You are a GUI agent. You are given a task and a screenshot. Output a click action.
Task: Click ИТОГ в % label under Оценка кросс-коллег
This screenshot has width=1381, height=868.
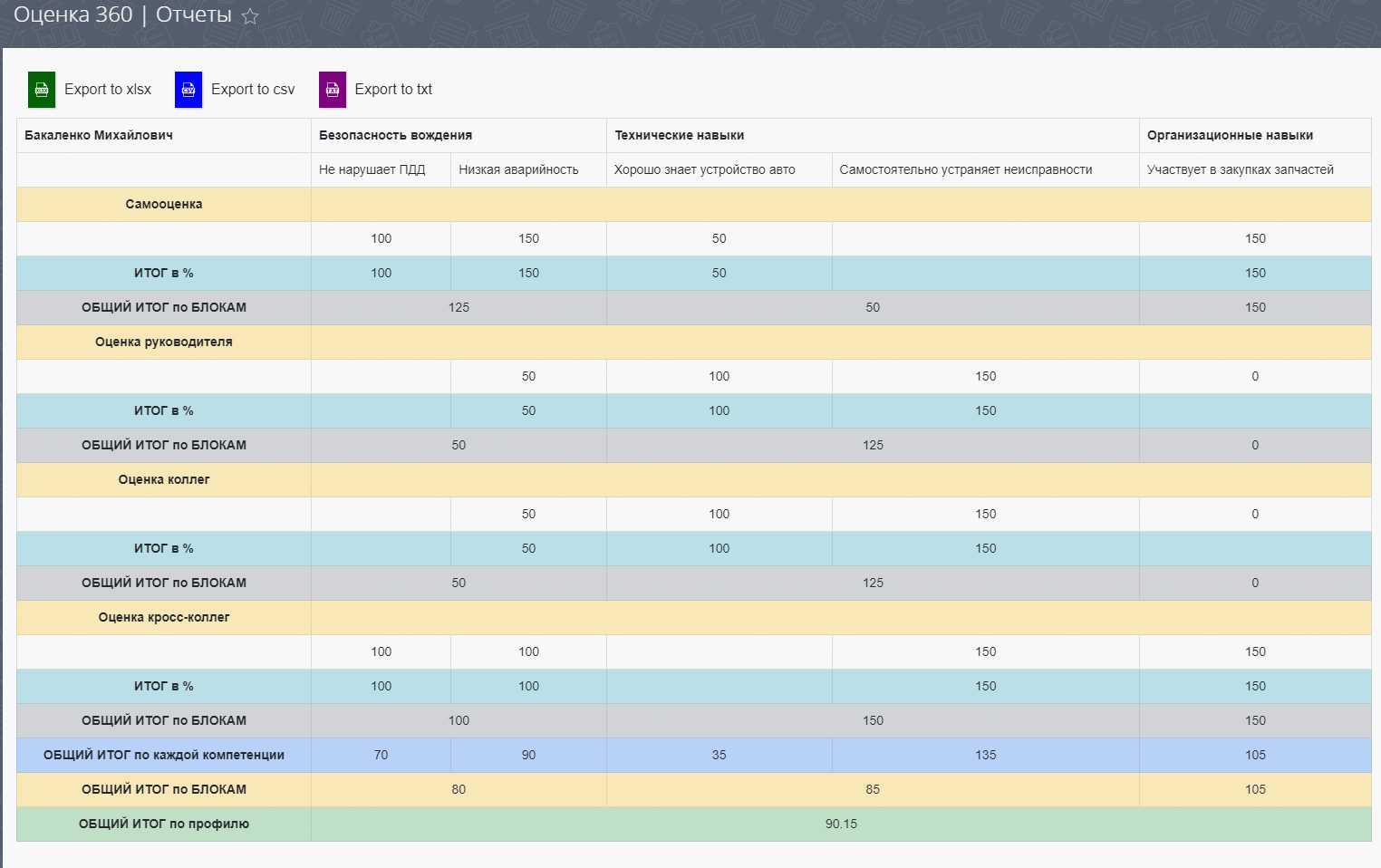pos(164,686)
